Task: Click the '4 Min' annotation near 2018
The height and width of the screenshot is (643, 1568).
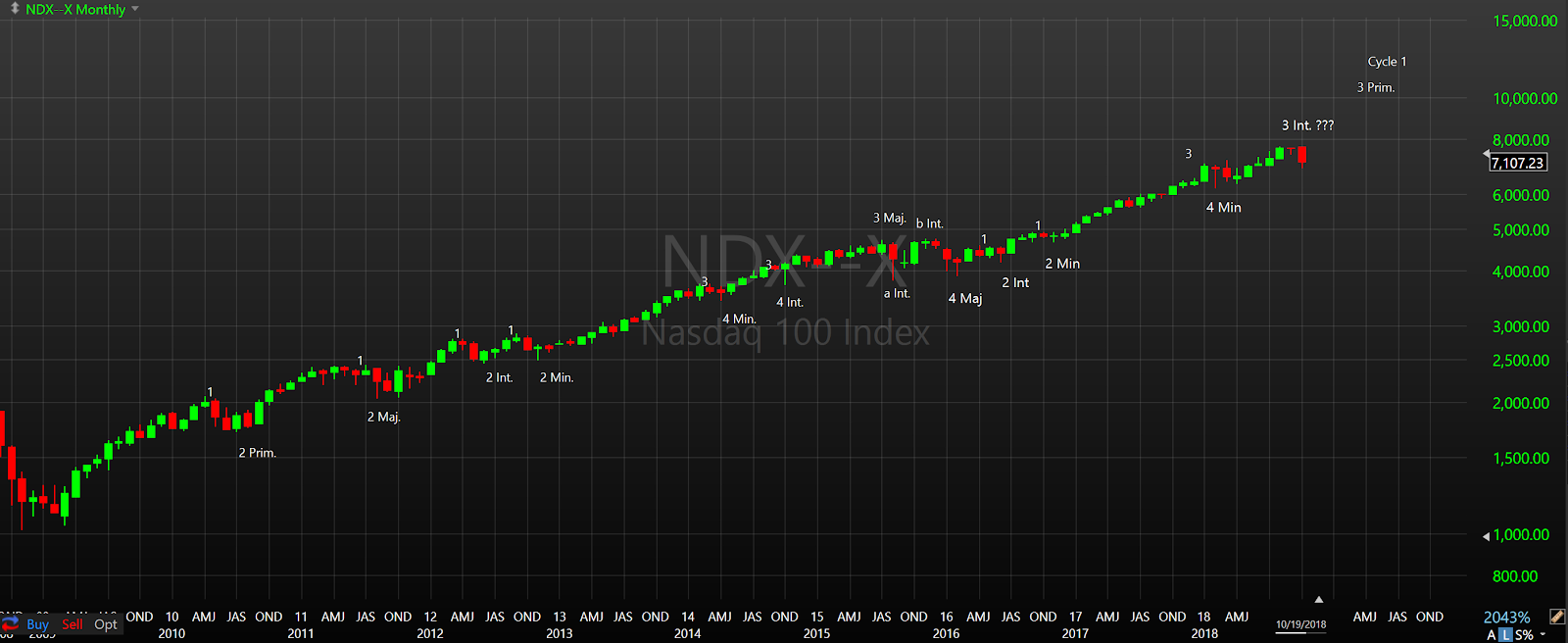Action: coord(1223,208)
